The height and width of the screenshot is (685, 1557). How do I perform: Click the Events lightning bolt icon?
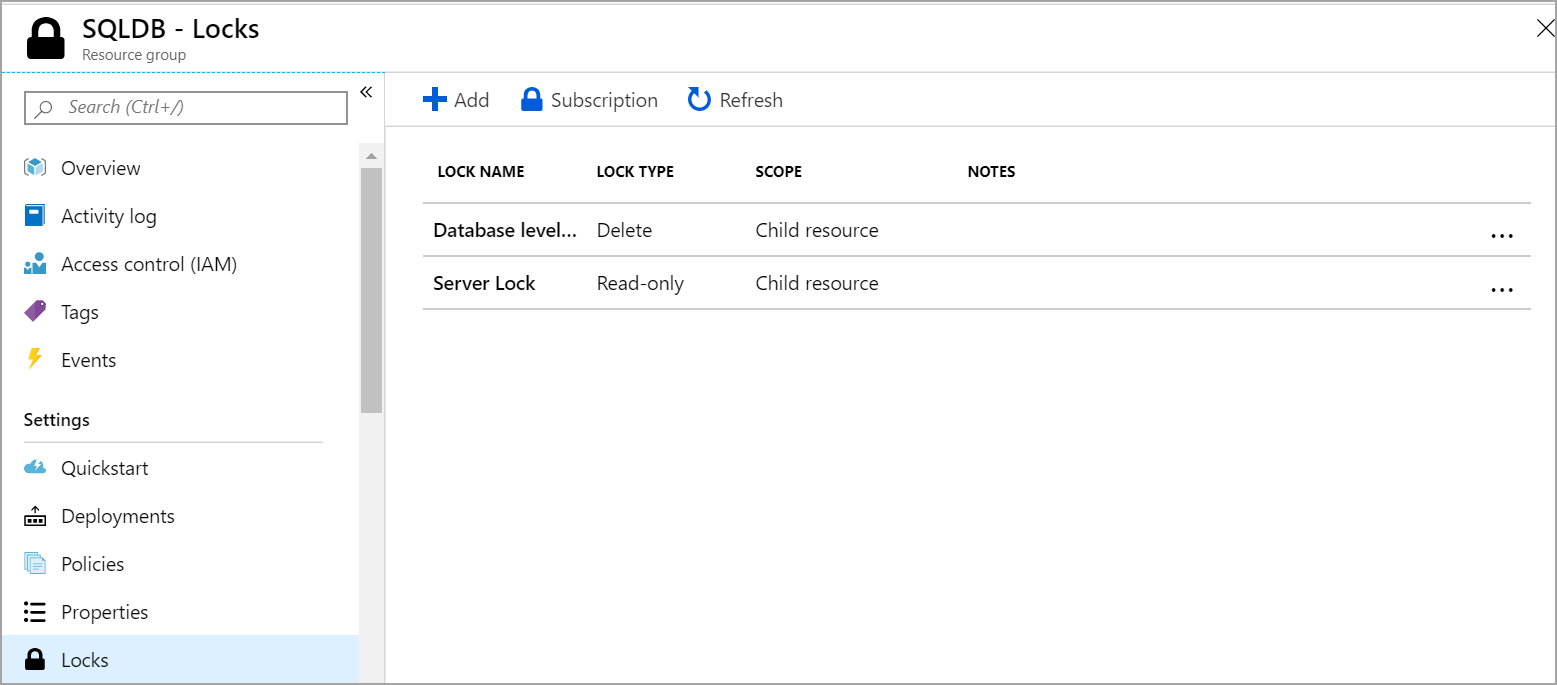pyautogui.click(x=35, y=359)
